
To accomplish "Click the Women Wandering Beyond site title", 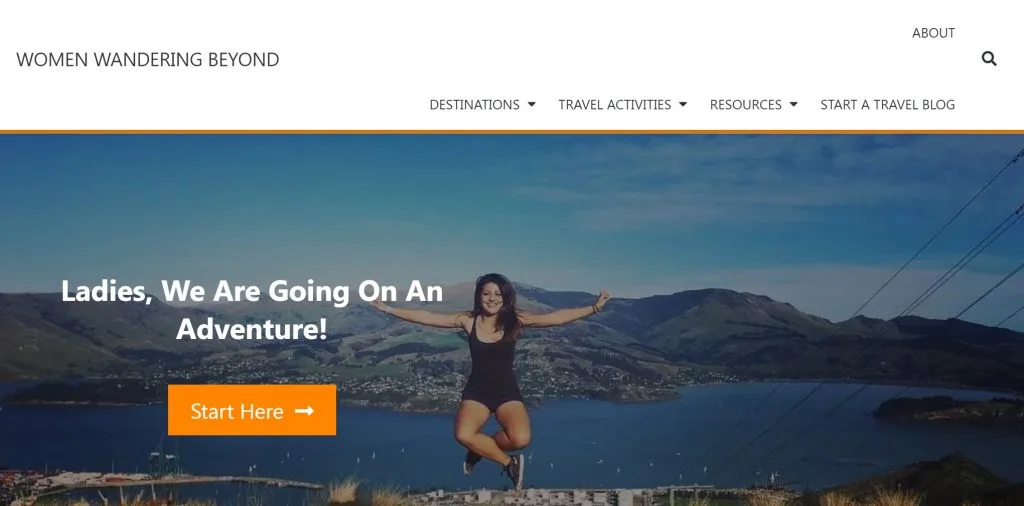I will pos(148,59).
